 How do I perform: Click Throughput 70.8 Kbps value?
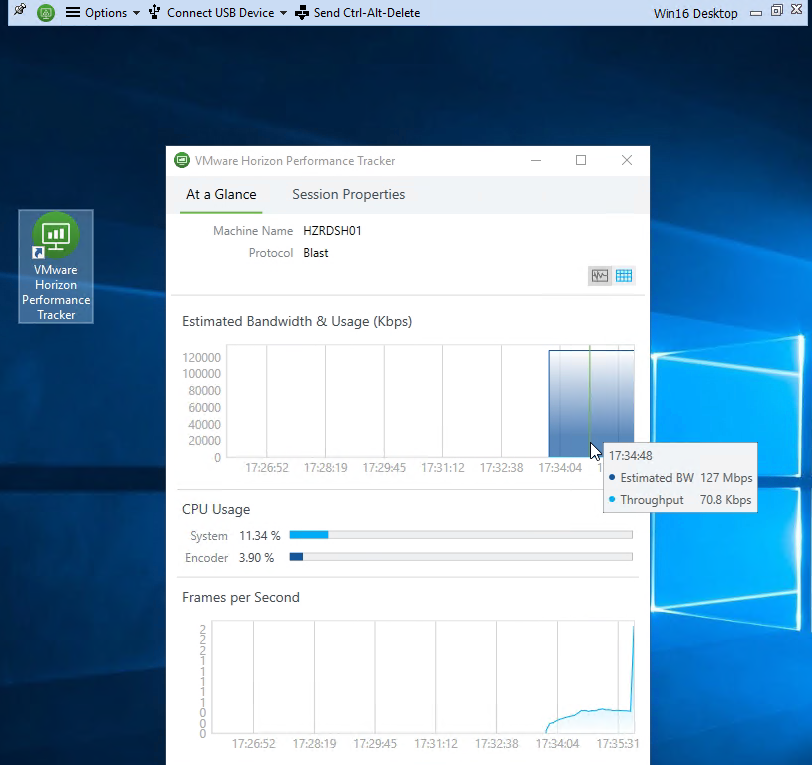pyautogui.click(x=726, y=500)
